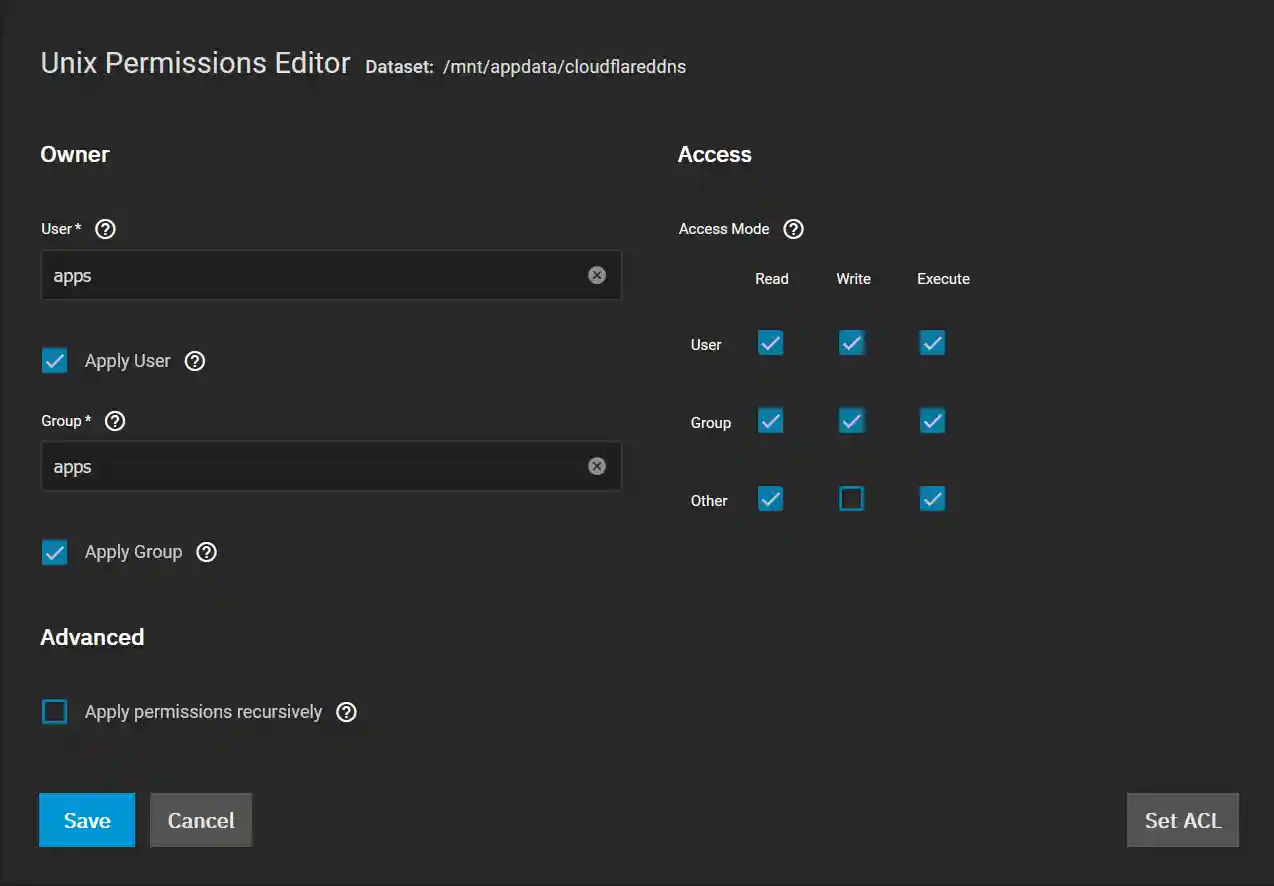Open help for recursive permissions option
Image resolution: width=1274 pixels, height=886 pixels.
[x=346, y=711]
